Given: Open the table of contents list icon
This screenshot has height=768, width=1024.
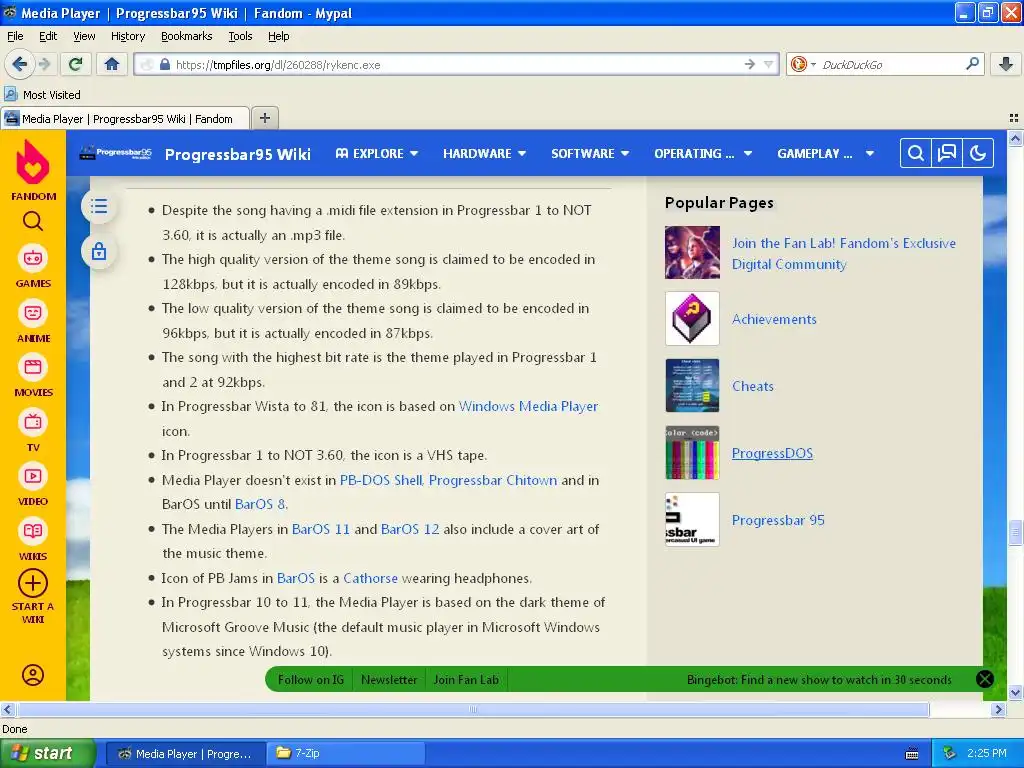Looking at the screenshot, I should pyautogui.click(x=99, y=206).
